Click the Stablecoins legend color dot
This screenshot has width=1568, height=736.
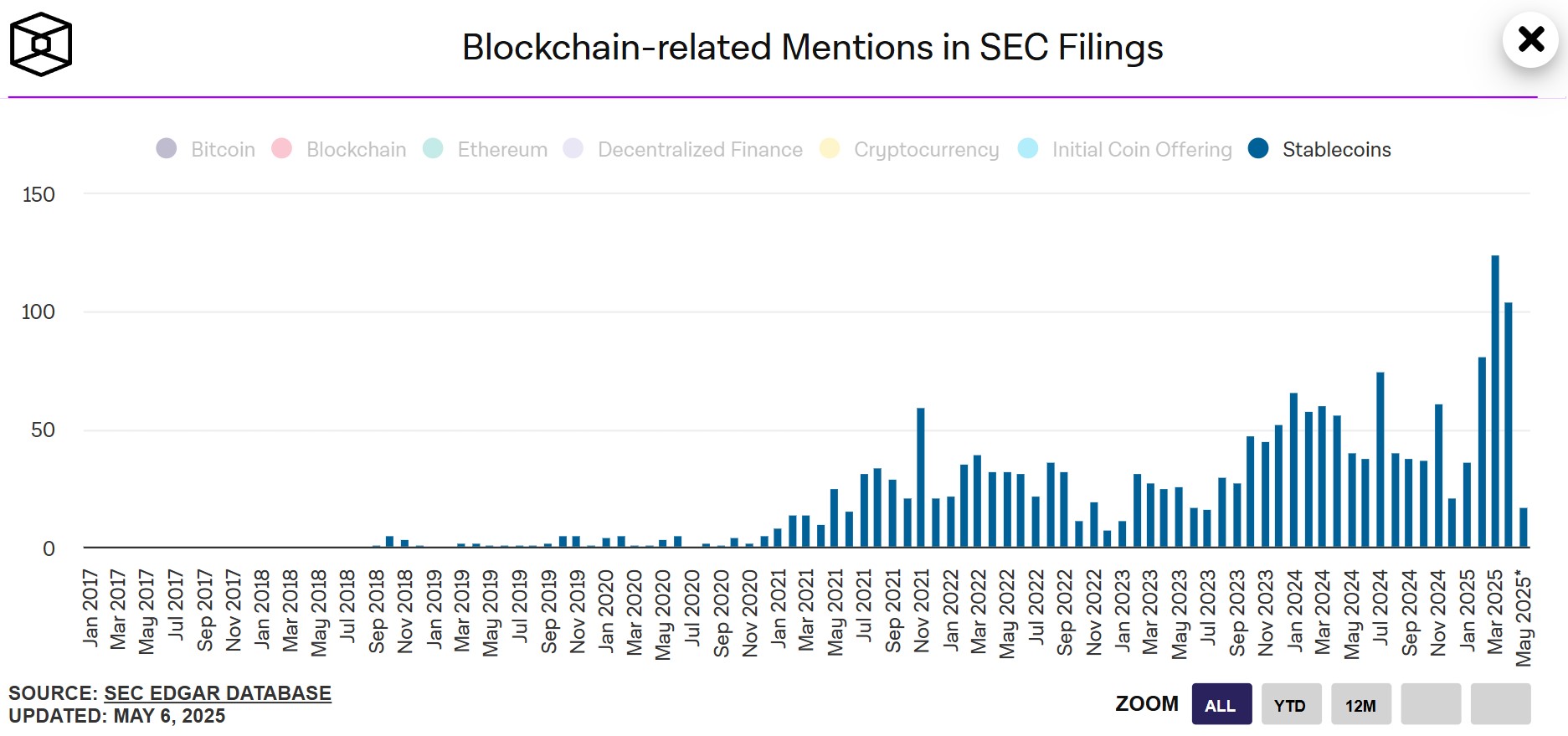coord(1258,148)
